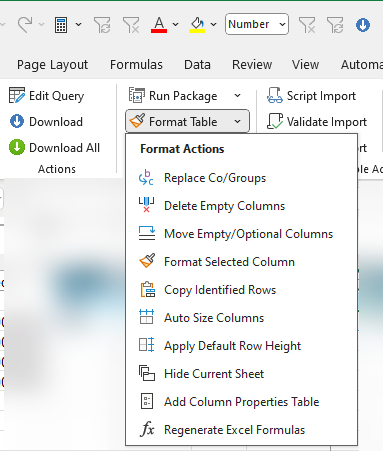This screenshot has height=451, width=383.
Task: Choose Copy Identified Rows
Action: [x=241, y=290]
